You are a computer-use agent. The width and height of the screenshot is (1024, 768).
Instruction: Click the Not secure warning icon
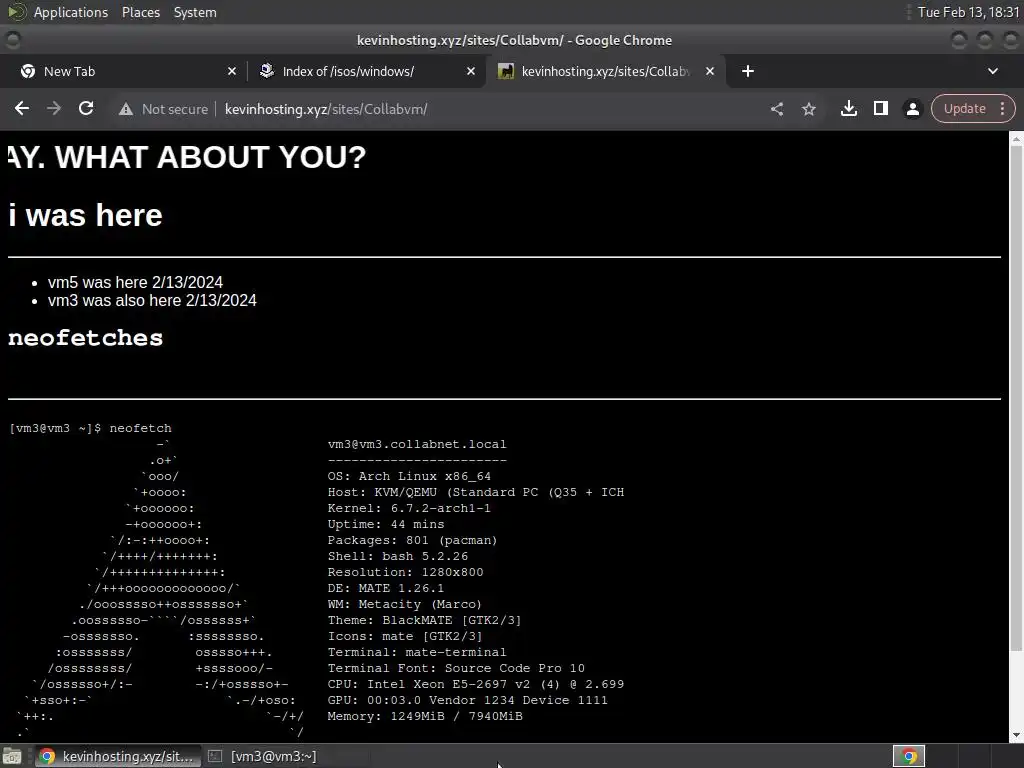tap(126, 109)
